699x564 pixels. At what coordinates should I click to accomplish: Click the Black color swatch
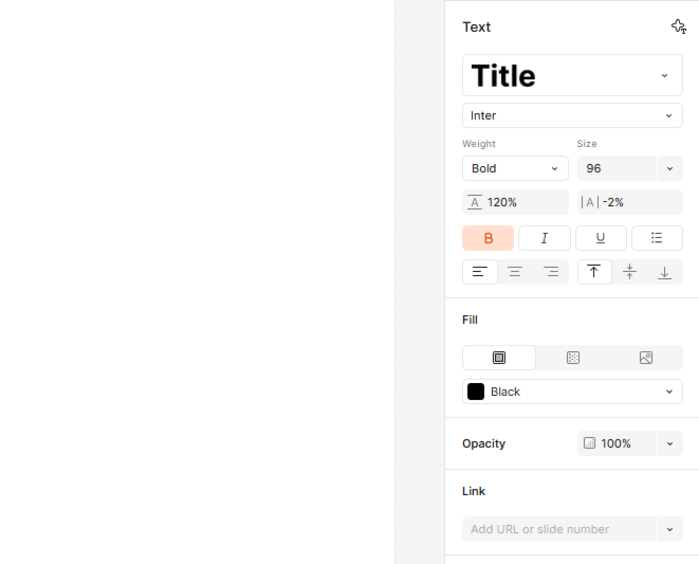[476, 391]
